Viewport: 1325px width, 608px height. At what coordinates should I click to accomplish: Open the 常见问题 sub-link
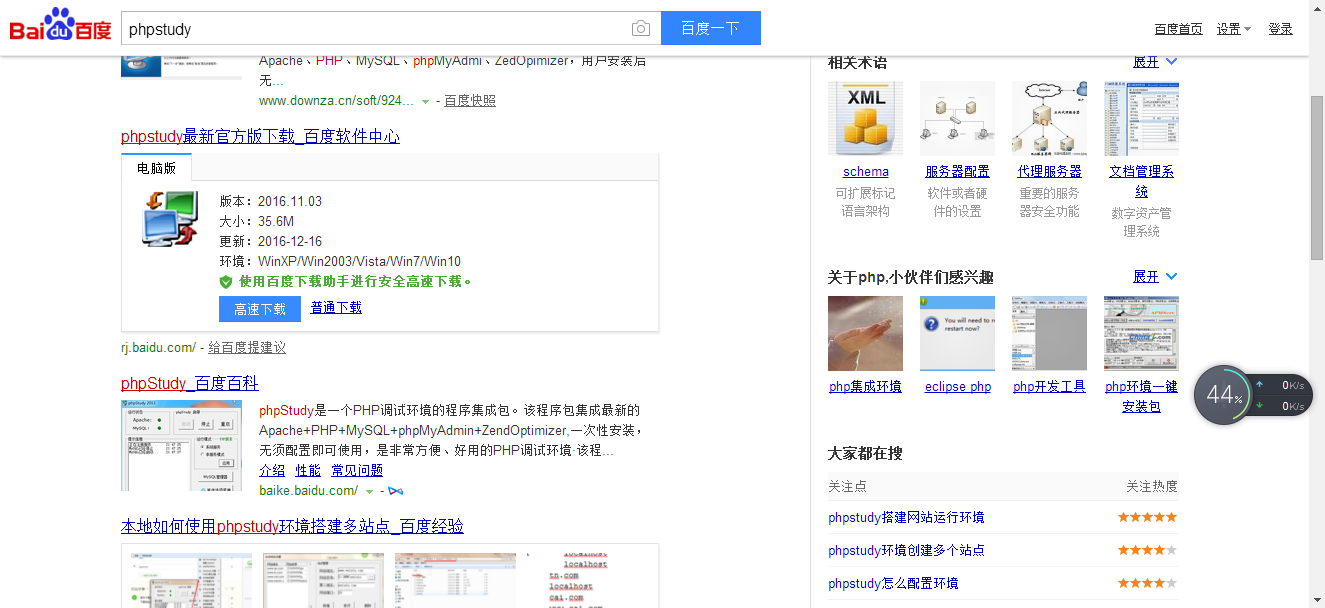(x=357, y=471)
